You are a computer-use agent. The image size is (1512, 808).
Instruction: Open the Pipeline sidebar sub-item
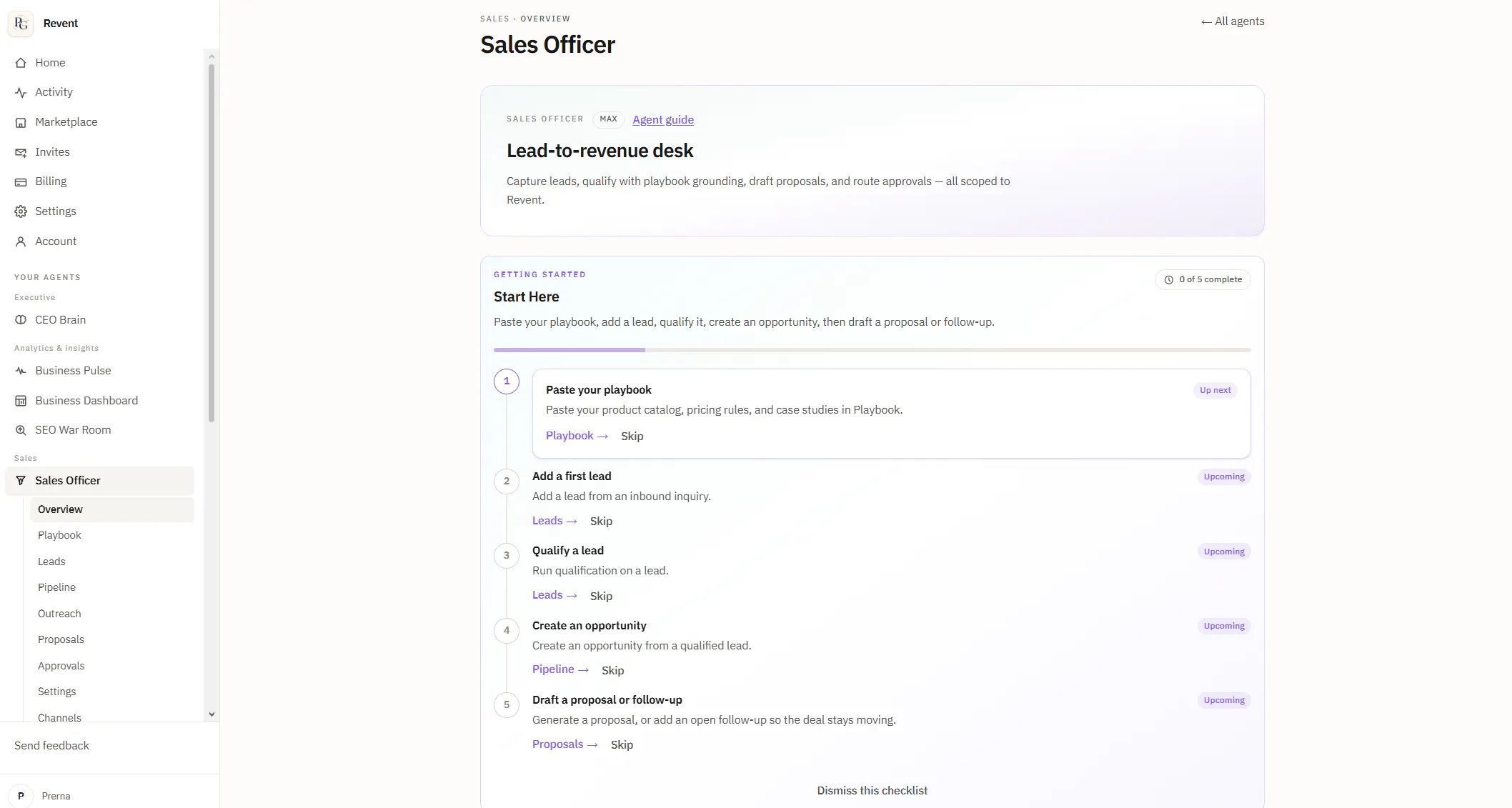112,587
